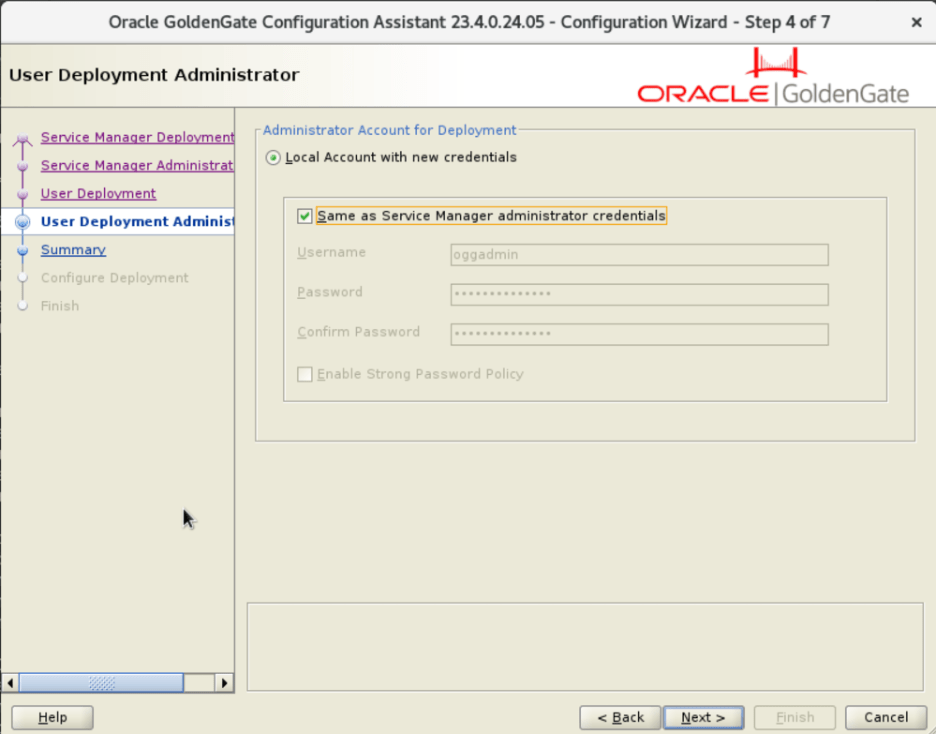Click the right scroll arrow in the sidebar
Viewport: 936px width, 734px height.
pyautogui.click(x=224, y=683)
